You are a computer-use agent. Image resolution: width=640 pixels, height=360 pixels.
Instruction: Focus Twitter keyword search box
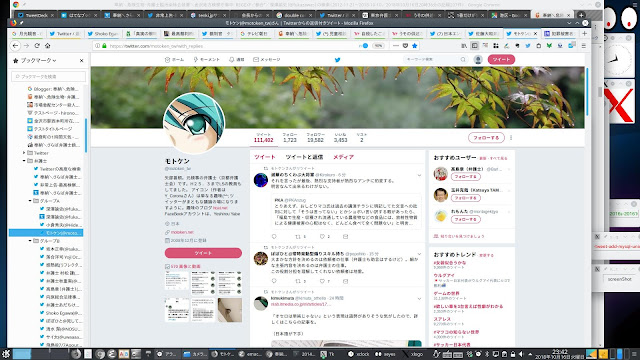[x=435, y=60]
